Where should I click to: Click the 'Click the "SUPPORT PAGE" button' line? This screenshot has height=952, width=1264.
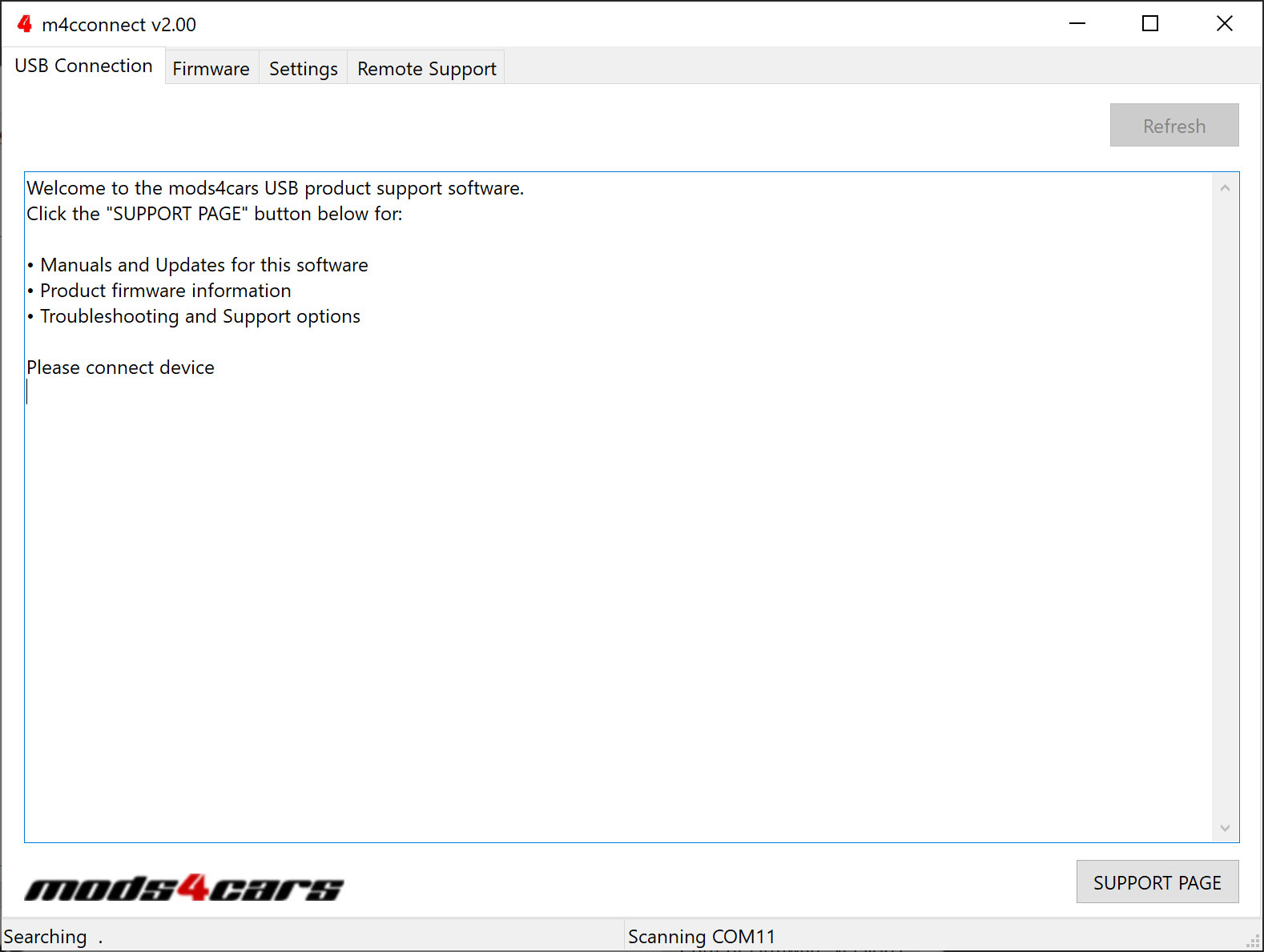[215, 214]
